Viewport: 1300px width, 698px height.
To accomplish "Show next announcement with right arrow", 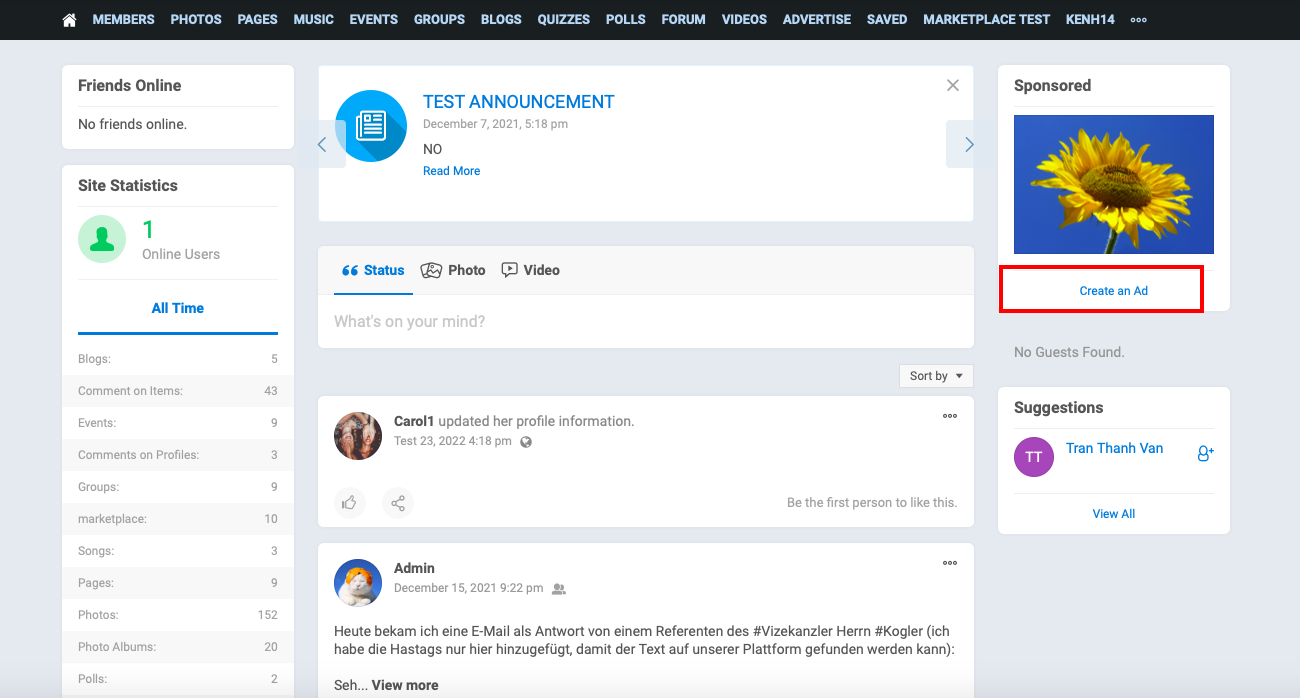I will pyautogui.click(x=969, y=144).
